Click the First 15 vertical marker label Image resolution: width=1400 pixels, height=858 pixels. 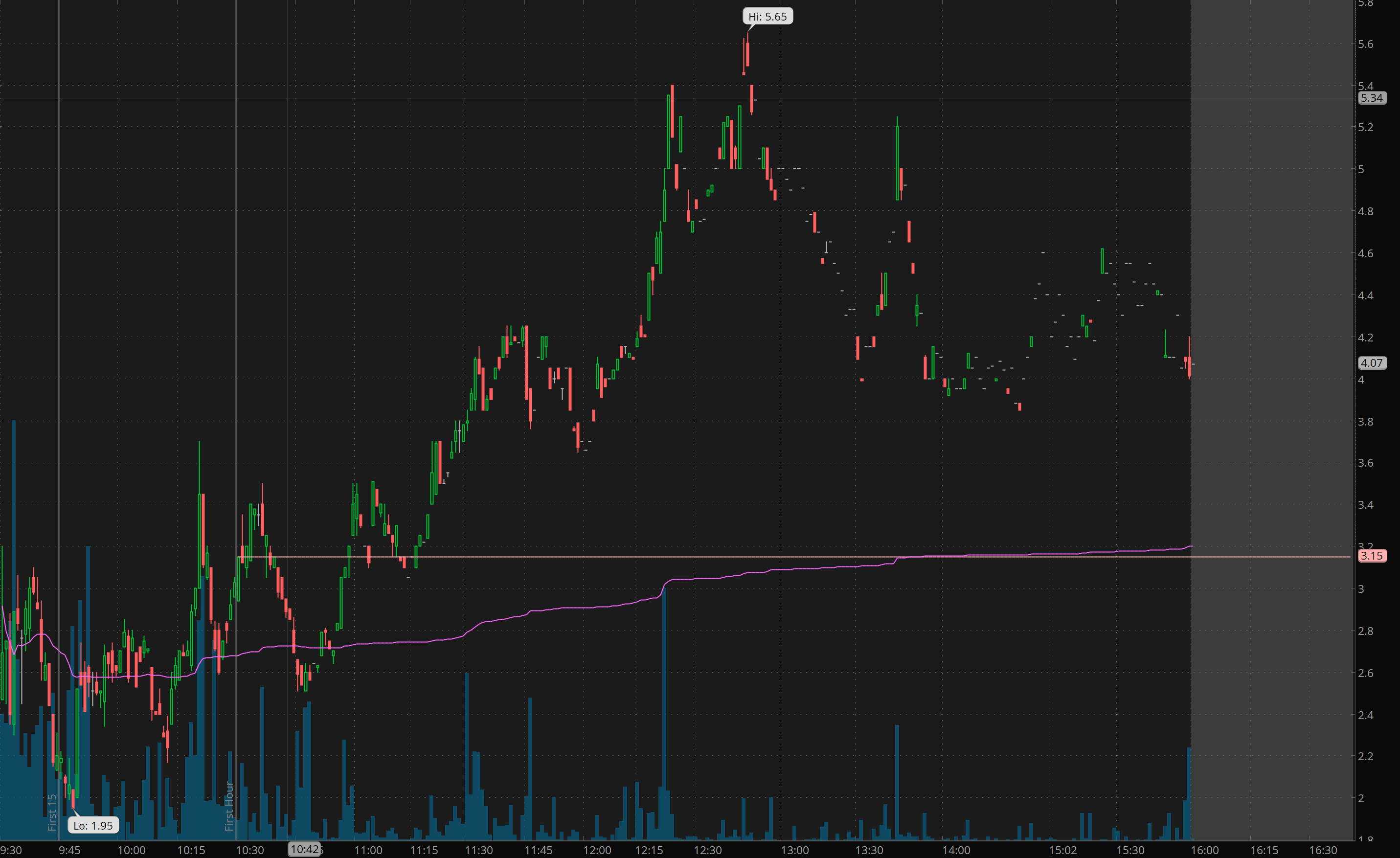[52, 812]
